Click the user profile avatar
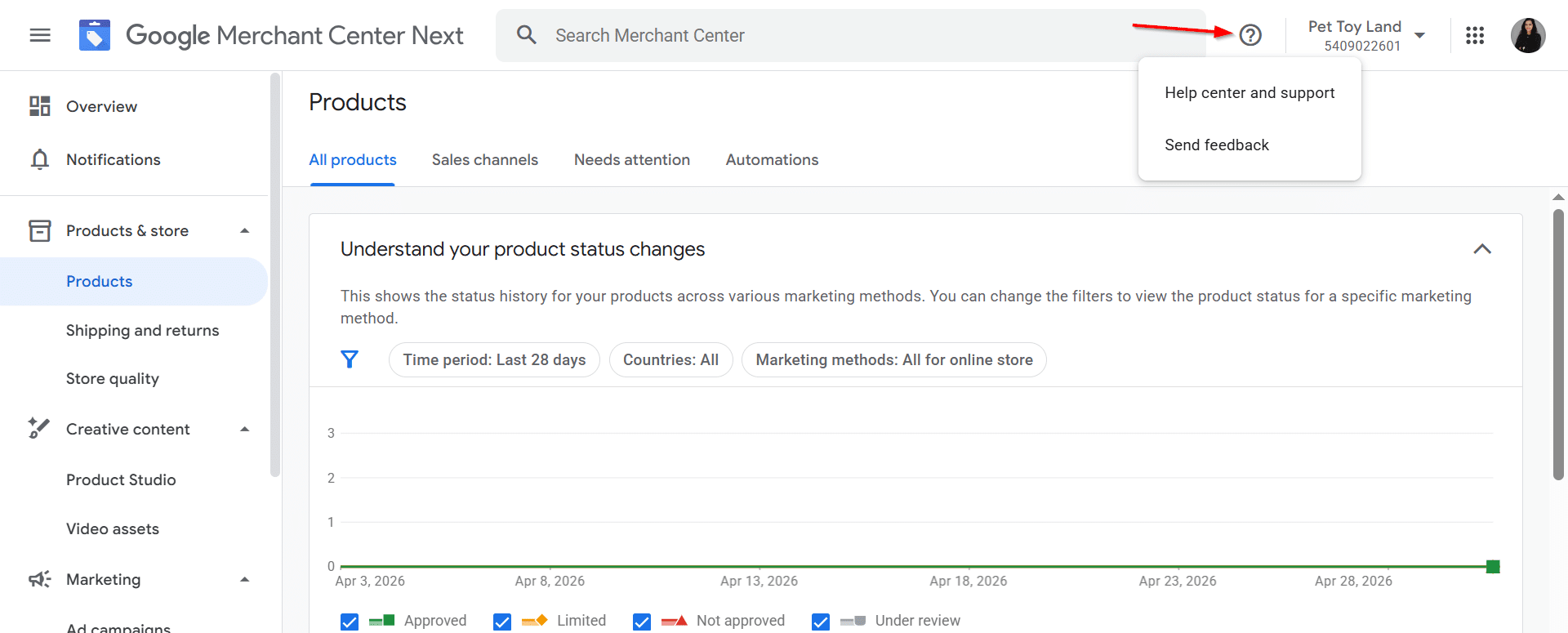The image size is (1568, 633). coord(1527,35)
